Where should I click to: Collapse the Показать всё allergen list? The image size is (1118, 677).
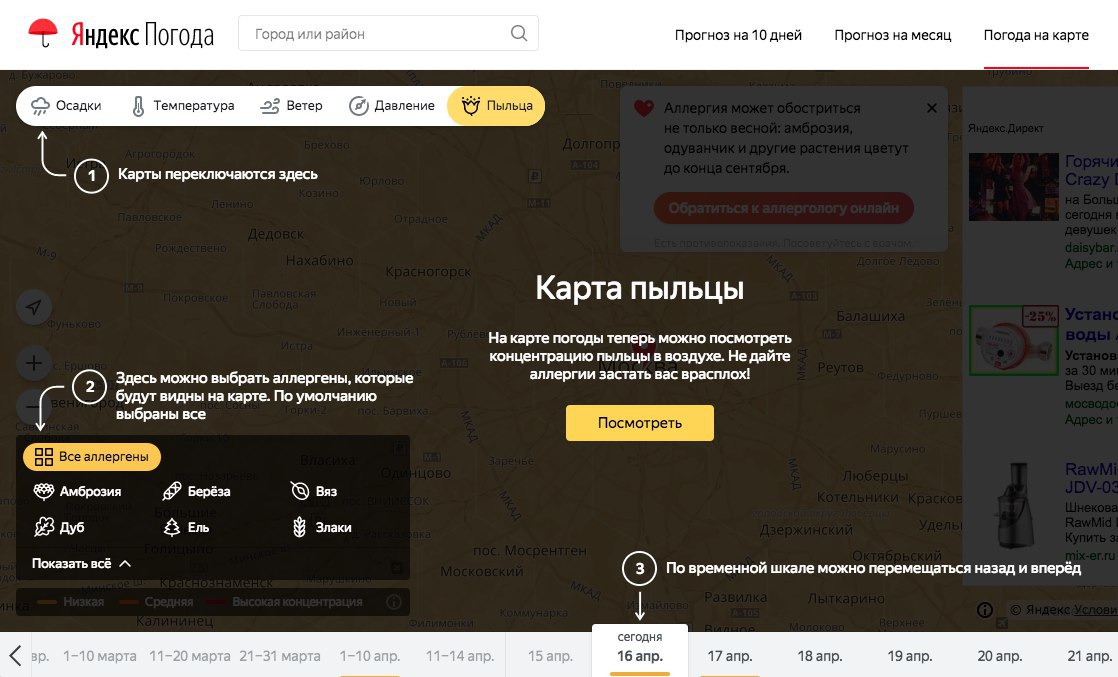point(81,564)
